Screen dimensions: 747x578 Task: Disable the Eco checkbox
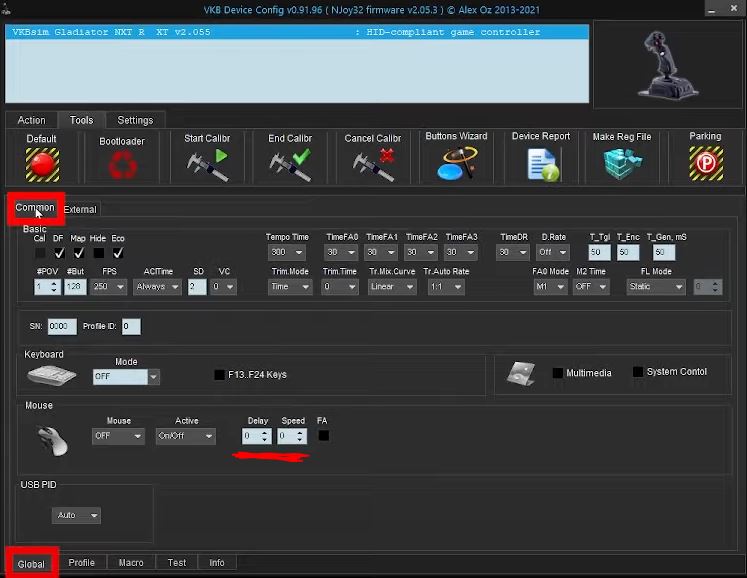(x=118, y=253)
